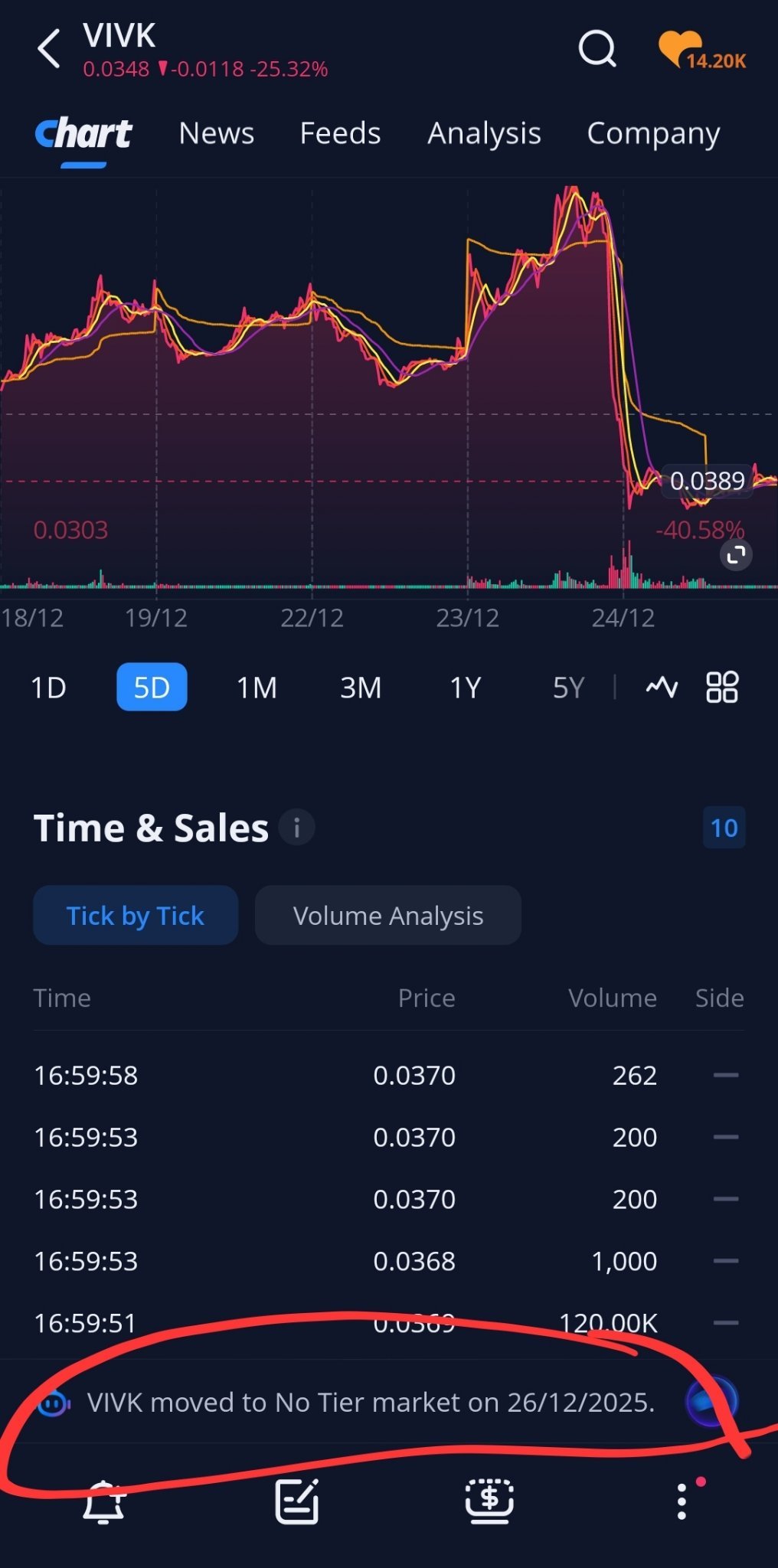
Task: Open the Volume Analysis view
Action: click(x=388, y=915)
